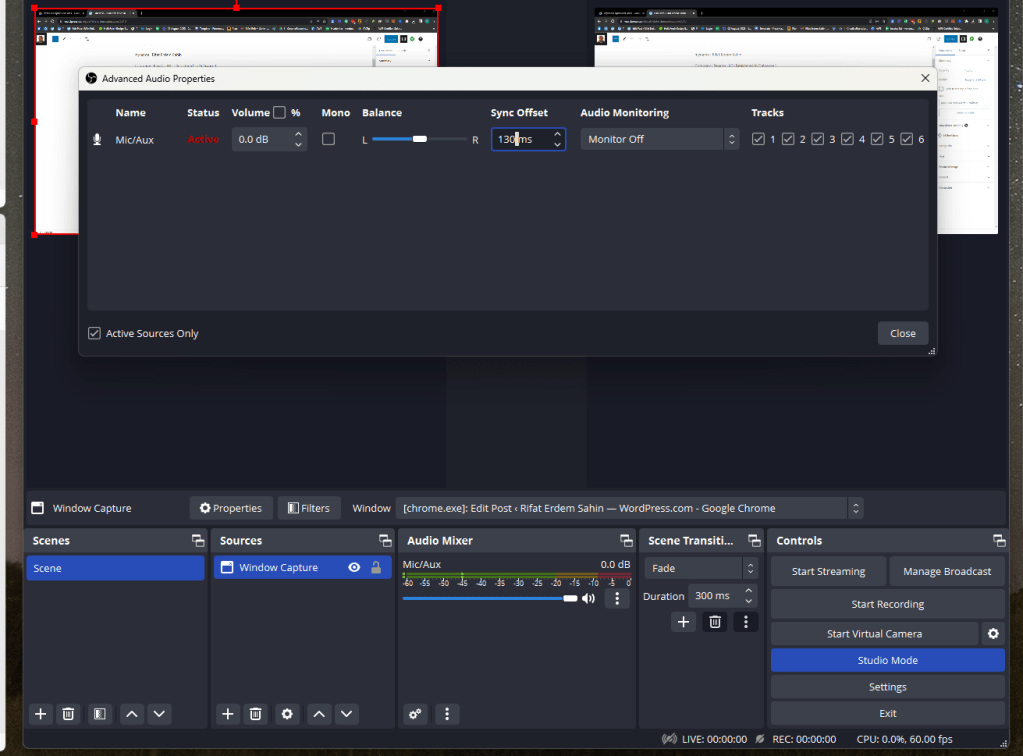The height and width of the screenshot is (756, 1023).
Task: Increase Sync Offset with up stepper
Action: 557,134
